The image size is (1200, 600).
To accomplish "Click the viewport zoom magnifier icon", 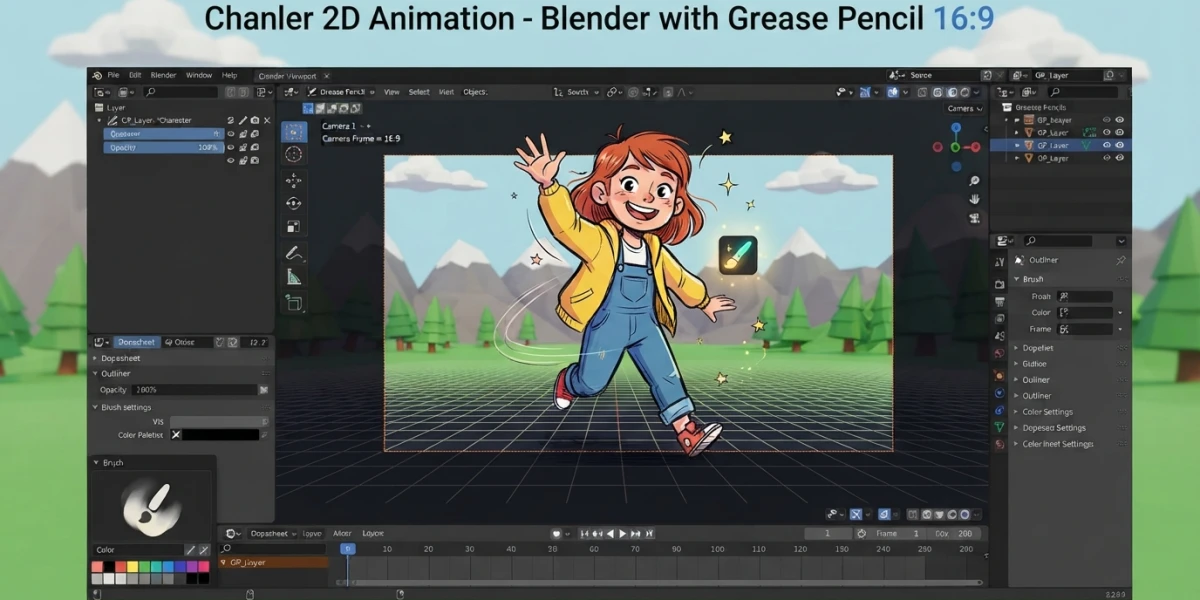I will tap(974, 181).
